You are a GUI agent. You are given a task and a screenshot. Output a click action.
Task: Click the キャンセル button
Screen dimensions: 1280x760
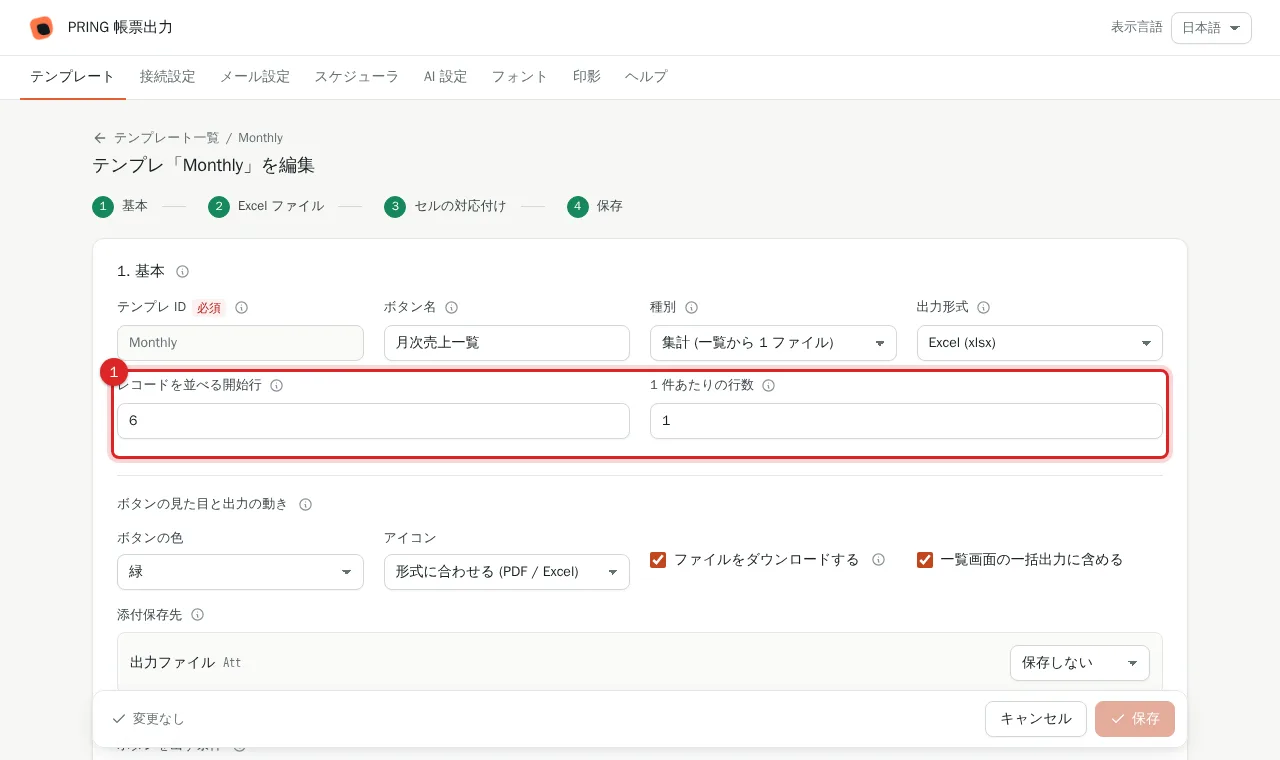coord(1036,719)
